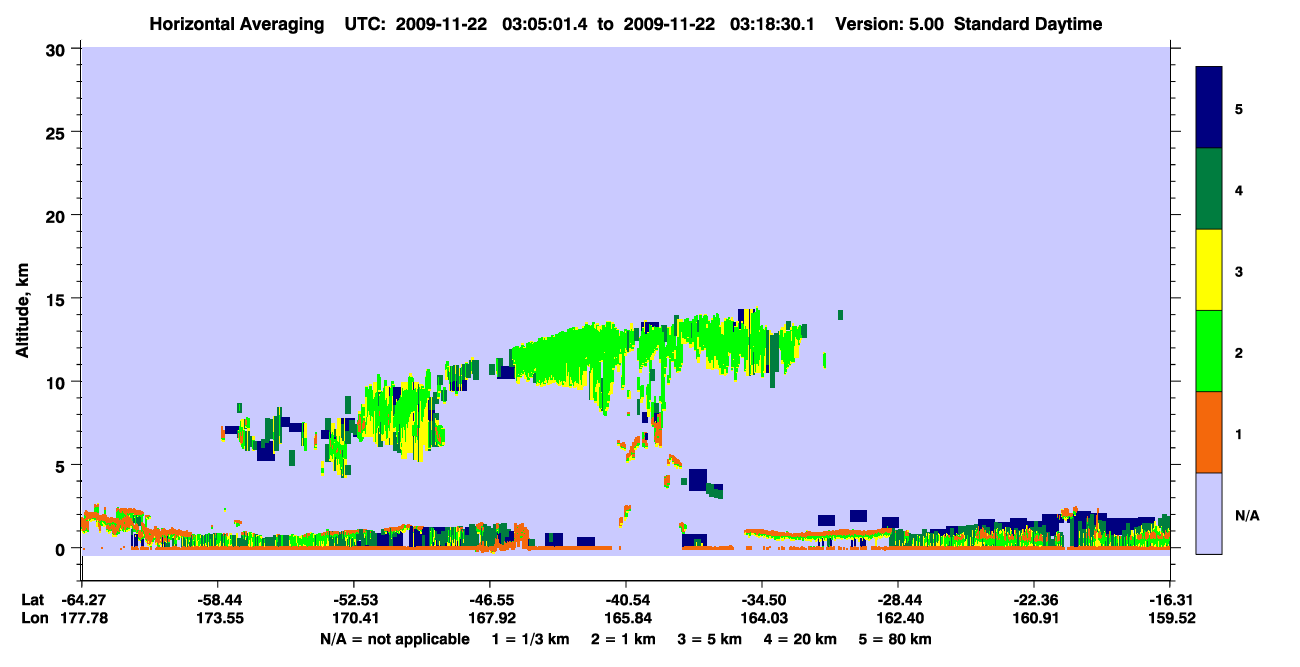Click the '2 = 1 km' legend entry
Image resolution: width=1300 pixels, height=667 pixels.
626,639
